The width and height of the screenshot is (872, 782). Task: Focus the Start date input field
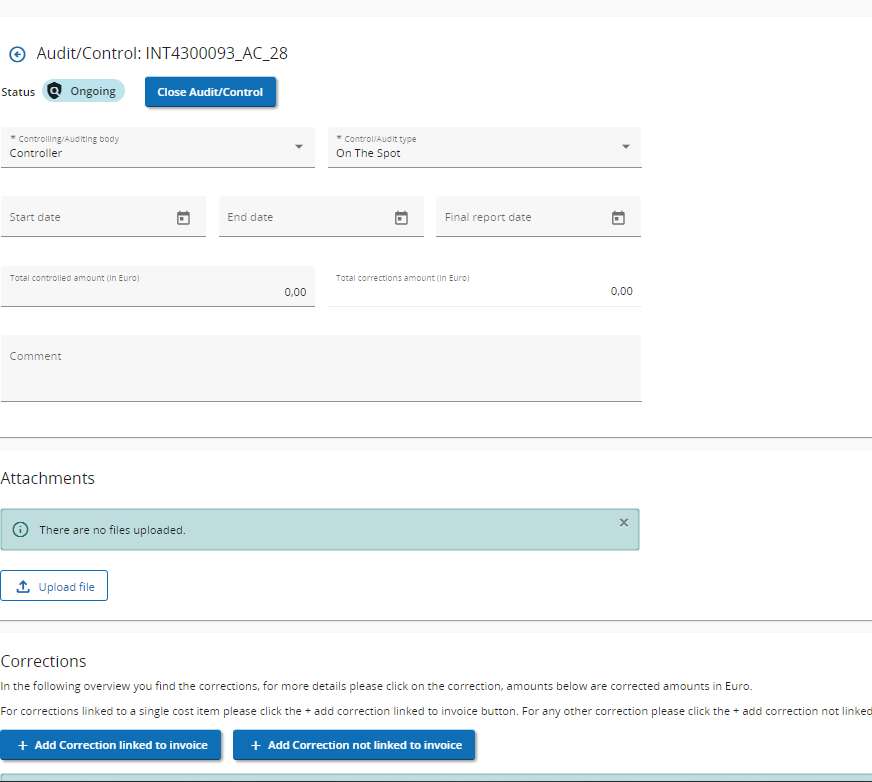pyautogui.click(x=85, y=217)
